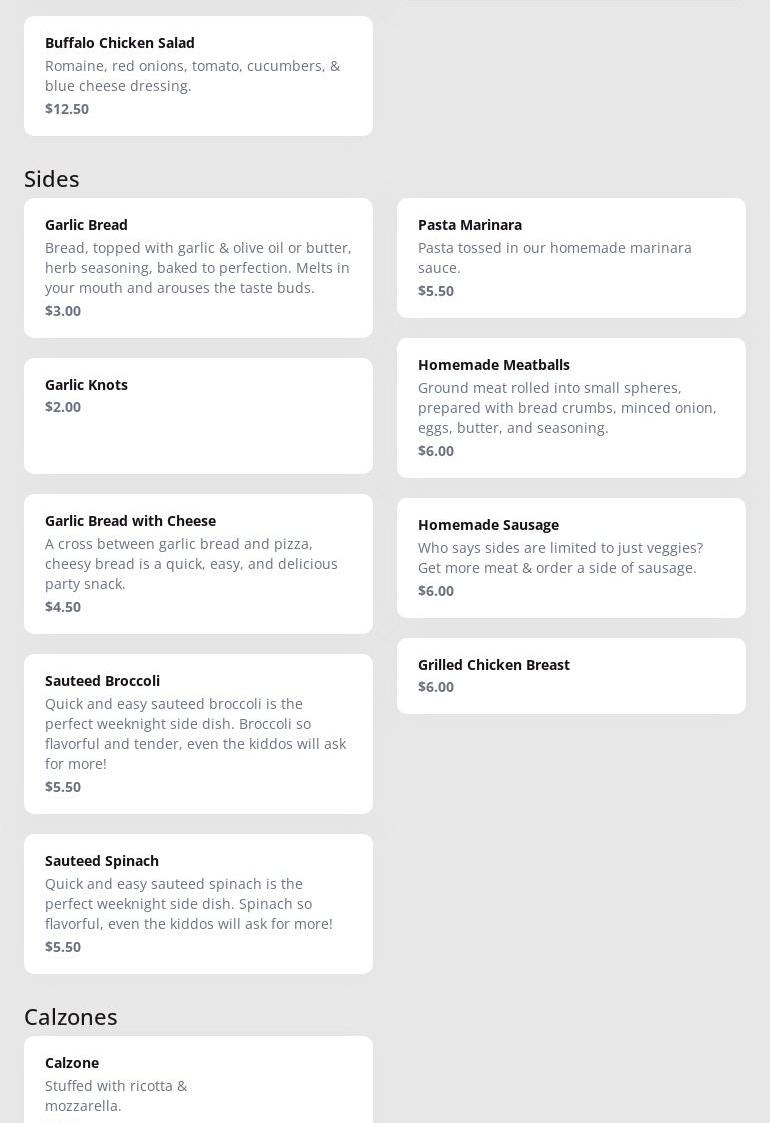Click the Homemade Meatballs description text

[x=567, y=408]
